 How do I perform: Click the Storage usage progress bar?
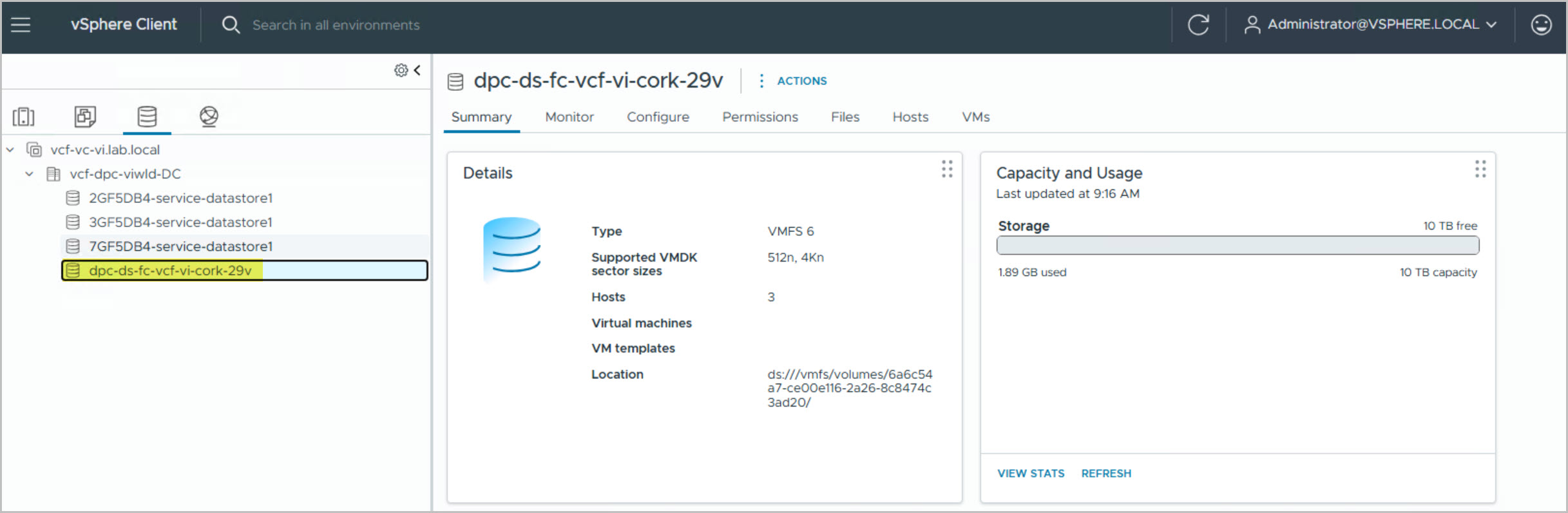(1238, 246)
